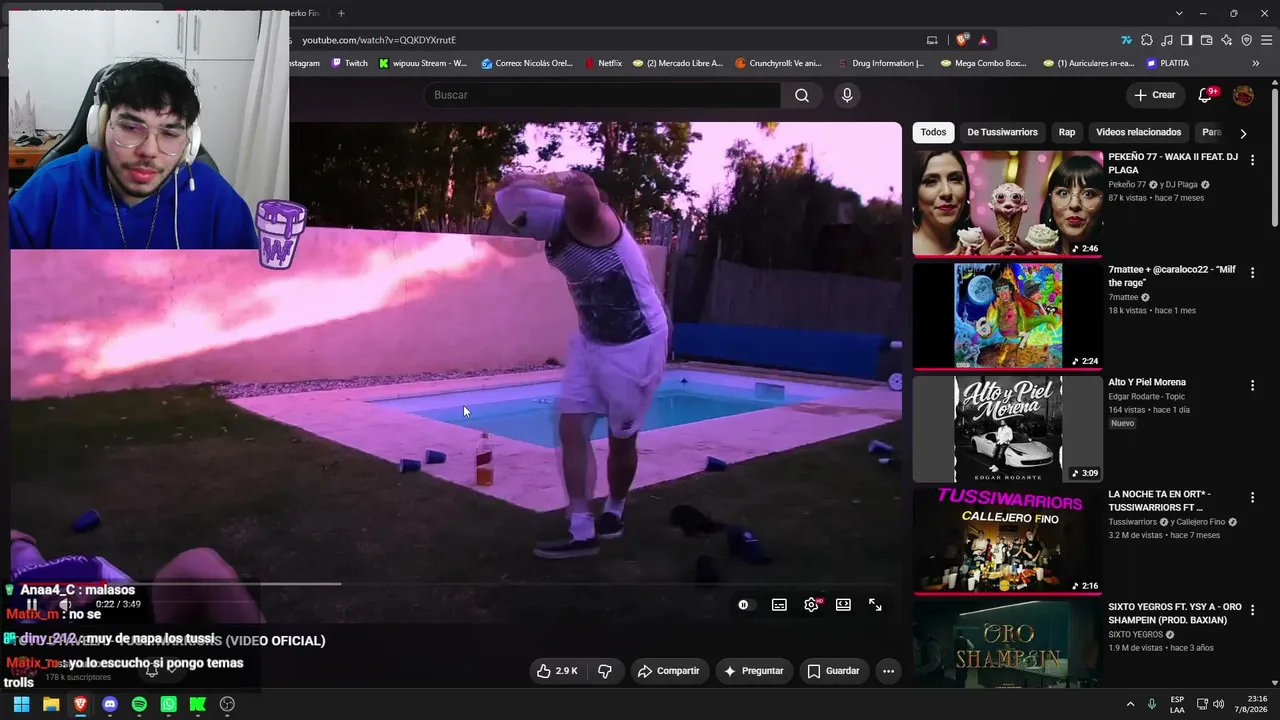The height and width of the screenshot is (720, 1280).
Task: Click the Brave VPN shield icon
Action: 1246,40
